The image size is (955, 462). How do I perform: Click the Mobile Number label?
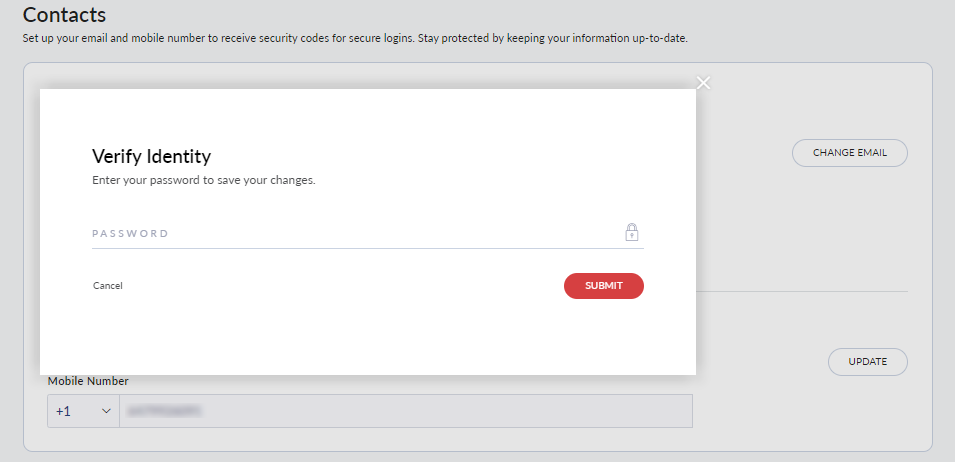pyautogui.click(x=88, y=381)
